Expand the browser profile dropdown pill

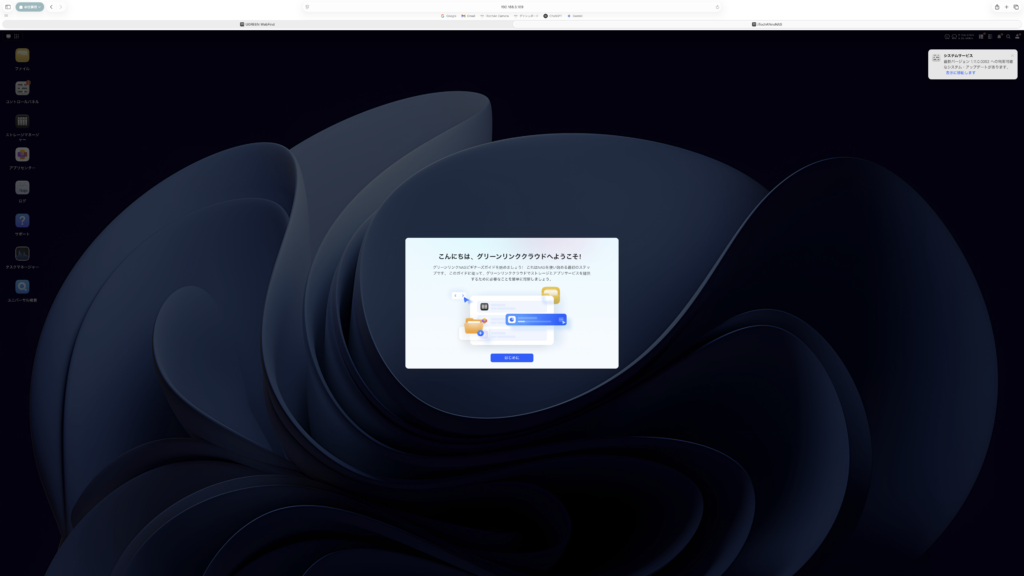coord(30,7)
